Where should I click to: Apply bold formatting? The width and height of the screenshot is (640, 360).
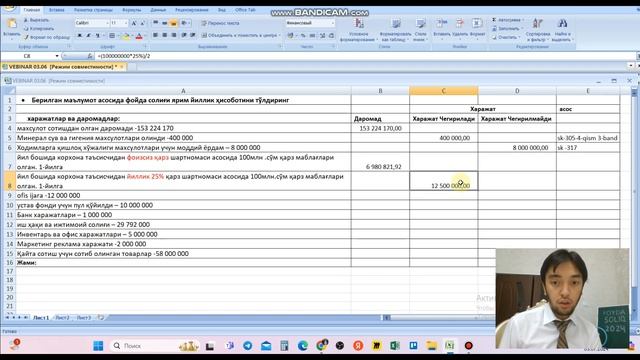[80, 36]
